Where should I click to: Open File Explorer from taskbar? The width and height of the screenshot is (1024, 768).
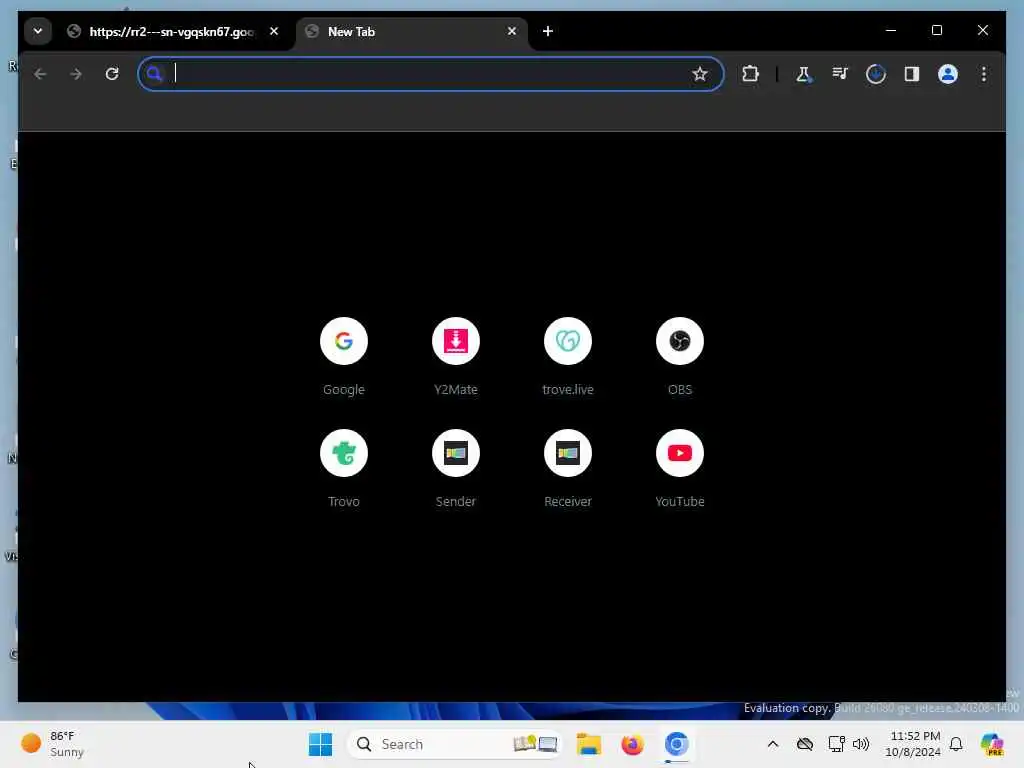click(588, 744)
